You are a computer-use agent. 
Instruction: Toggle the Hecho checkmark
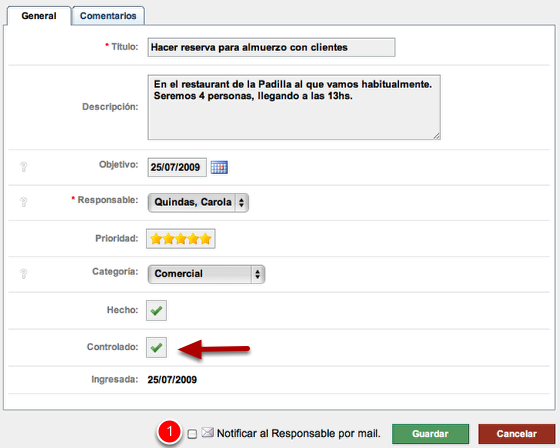coord(156,310)
